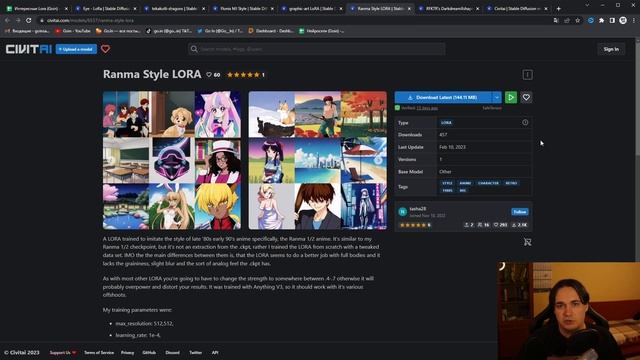Click the translate page icon in address bar
640x360 pixels.
pos(556,20)
